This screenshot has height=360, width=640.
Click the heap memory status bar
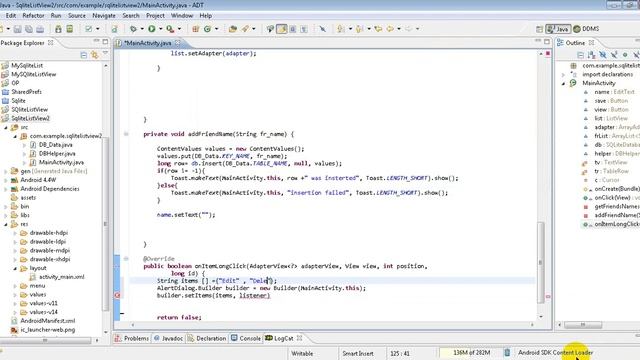[471, 353]
